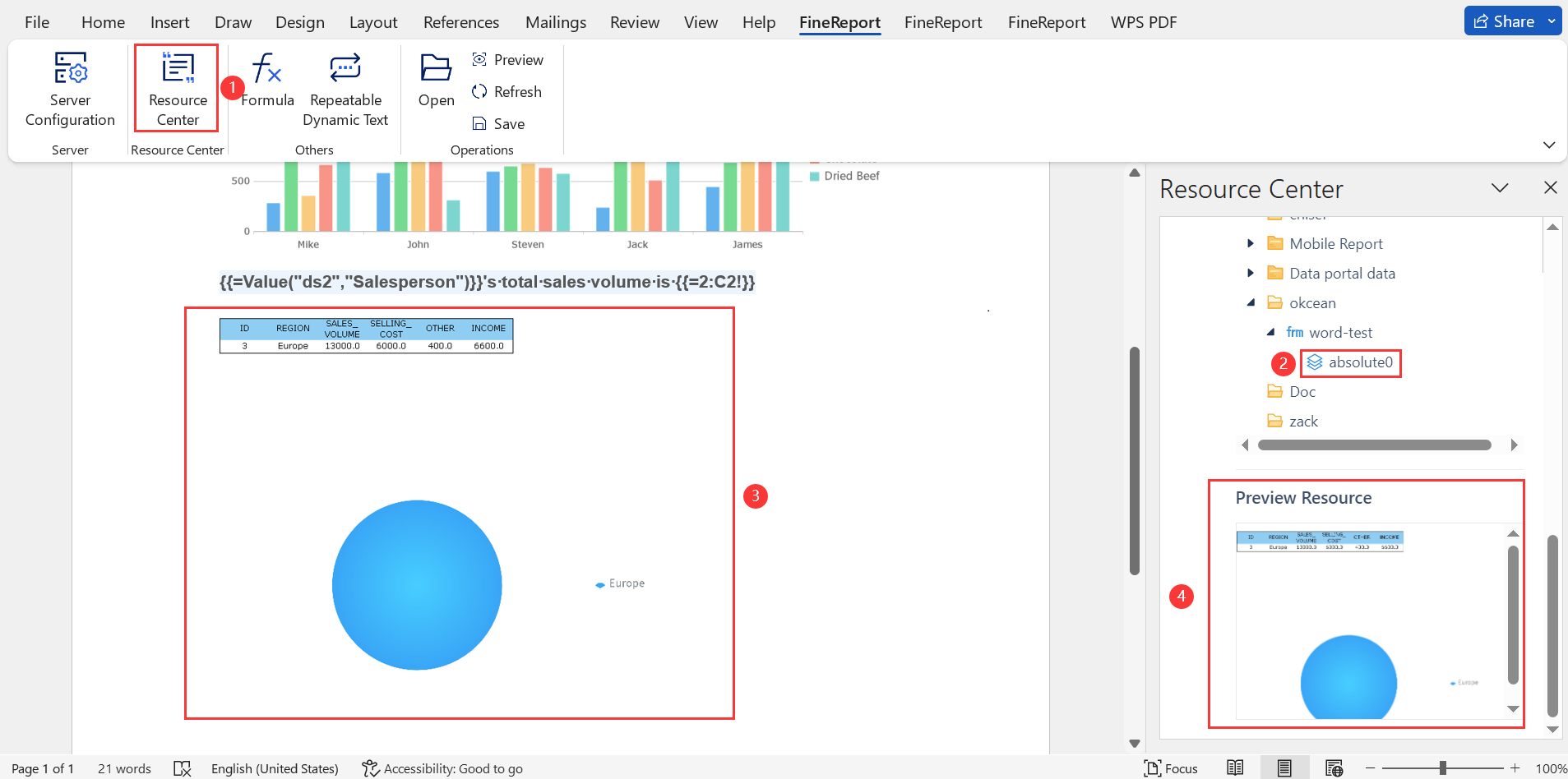Open the File menu
This screenshot has height=779, width=1568.
click(x=37, y=22)
